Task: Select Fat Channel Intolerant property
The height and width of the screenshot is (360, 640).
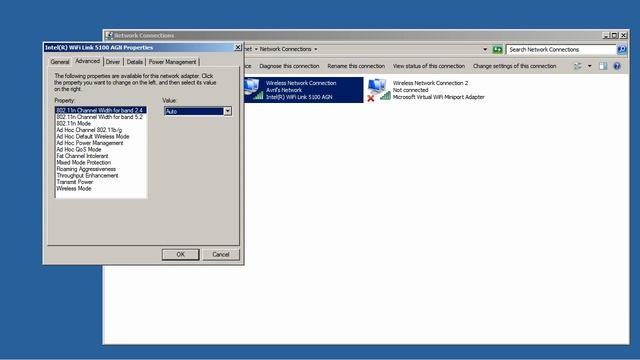Action: click(101, 156)
